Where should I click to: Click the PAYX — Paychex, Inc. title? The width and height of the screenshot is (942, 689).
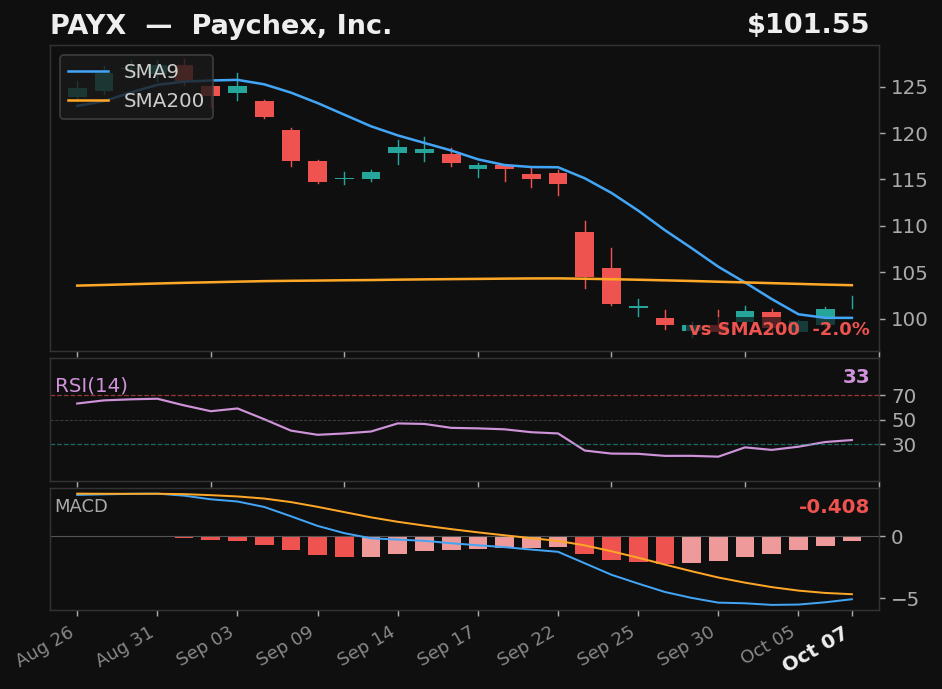(220, 26)
